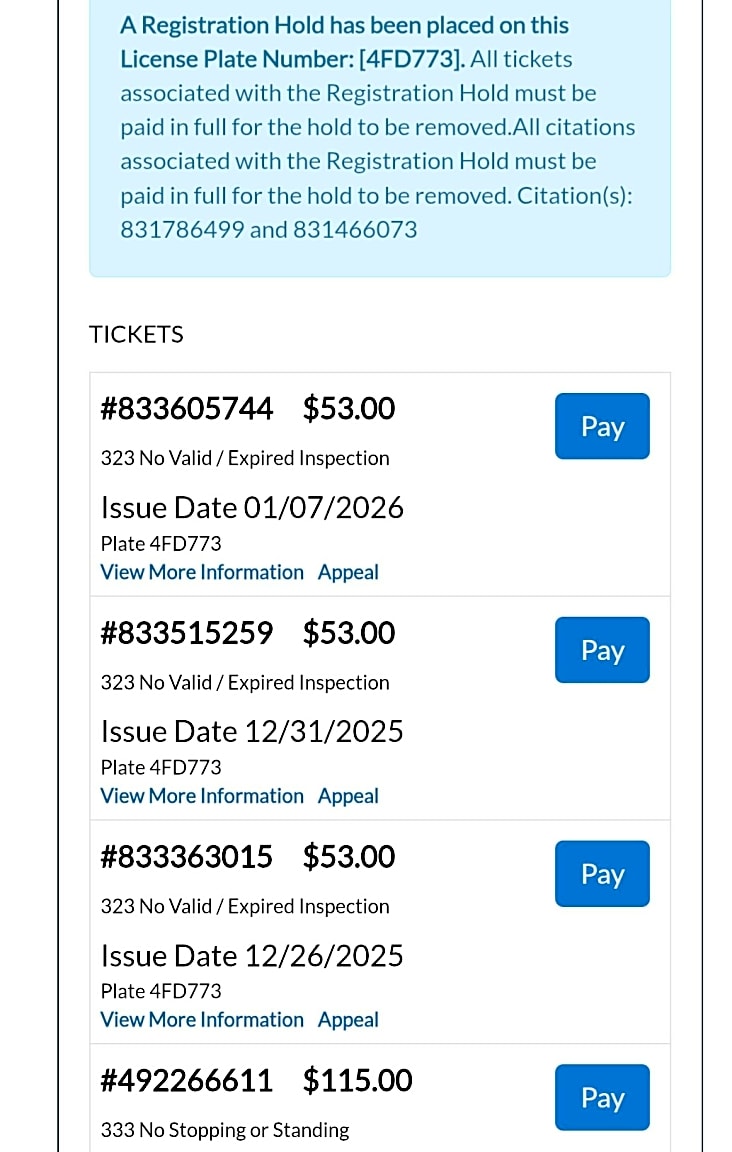View more information for ticket #833515259
The image size is (732, 1152).
pos(202,797)
